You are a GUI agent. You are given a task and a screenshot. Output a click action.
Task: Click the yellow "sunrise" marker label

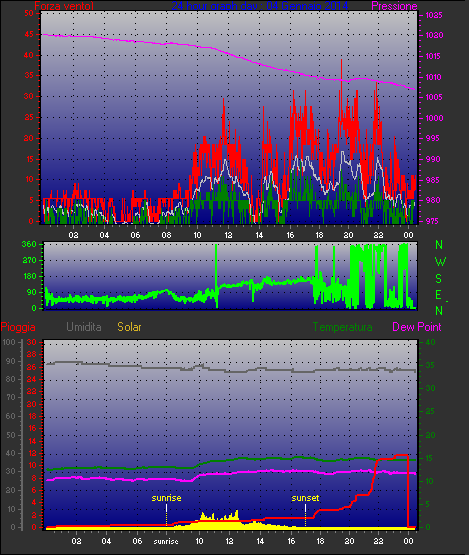click(x=166, y=498)
